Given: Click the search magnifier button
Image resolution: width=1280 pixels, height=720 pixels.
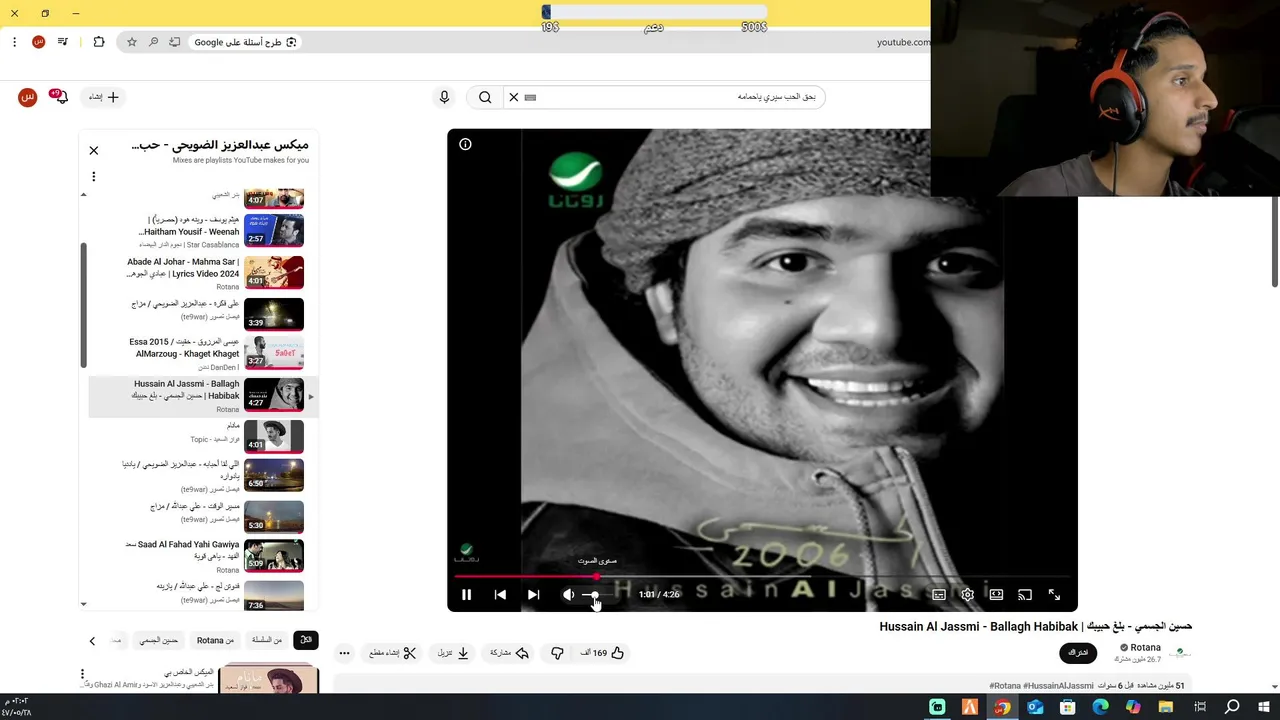Looking at the screenshot, I should pos(485,97).
